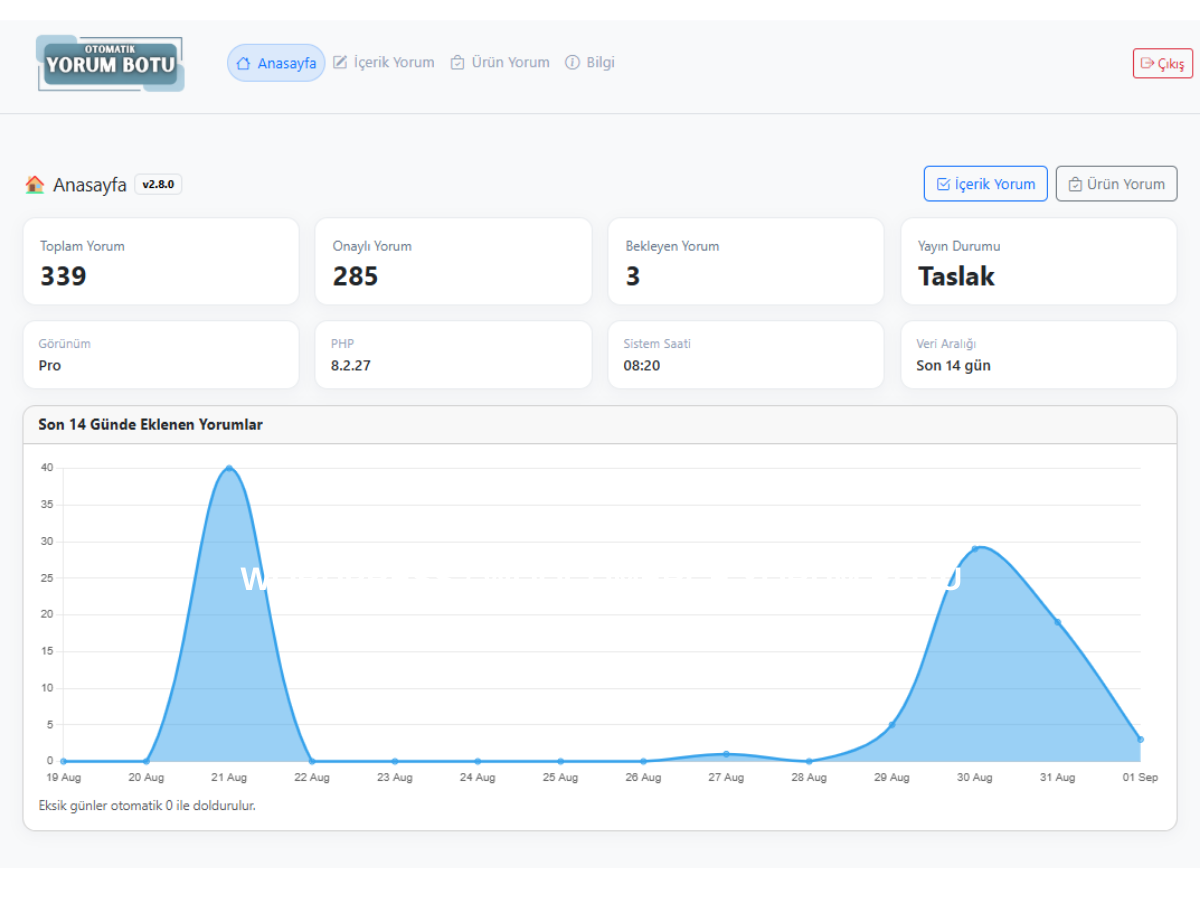Click the 30 Aug data point on chart
This screenshot has width=1200, height=900.
pos(975,548)
